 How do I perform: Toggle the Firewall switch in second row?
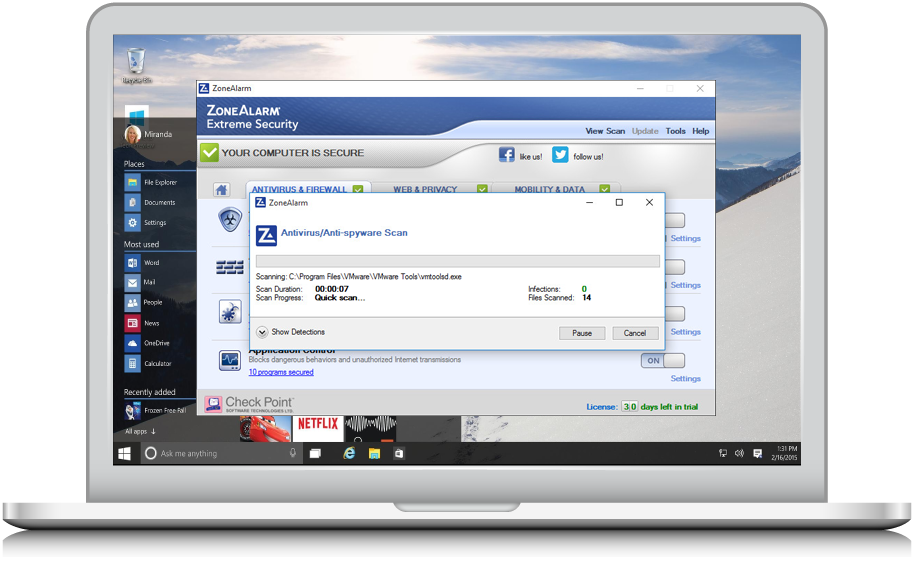674,267
